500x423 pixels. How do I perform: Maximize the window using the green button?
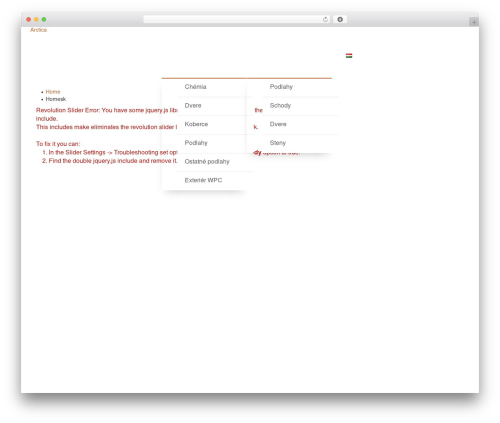point(44,19)
